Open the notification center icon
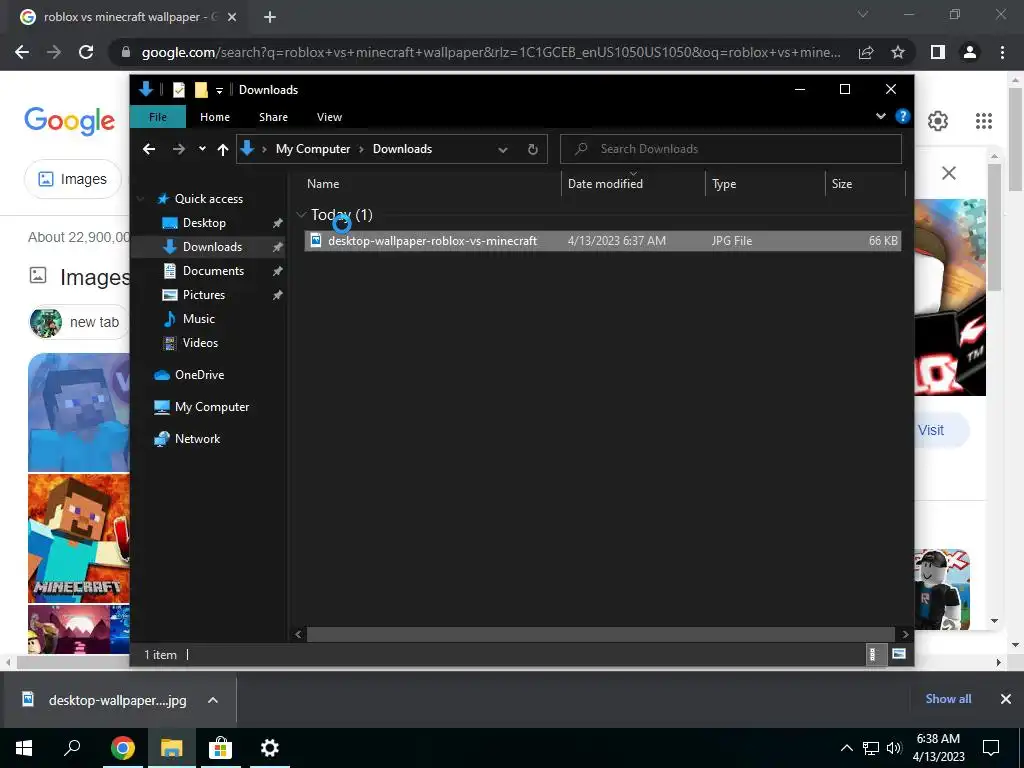 [x=991, y=748]
